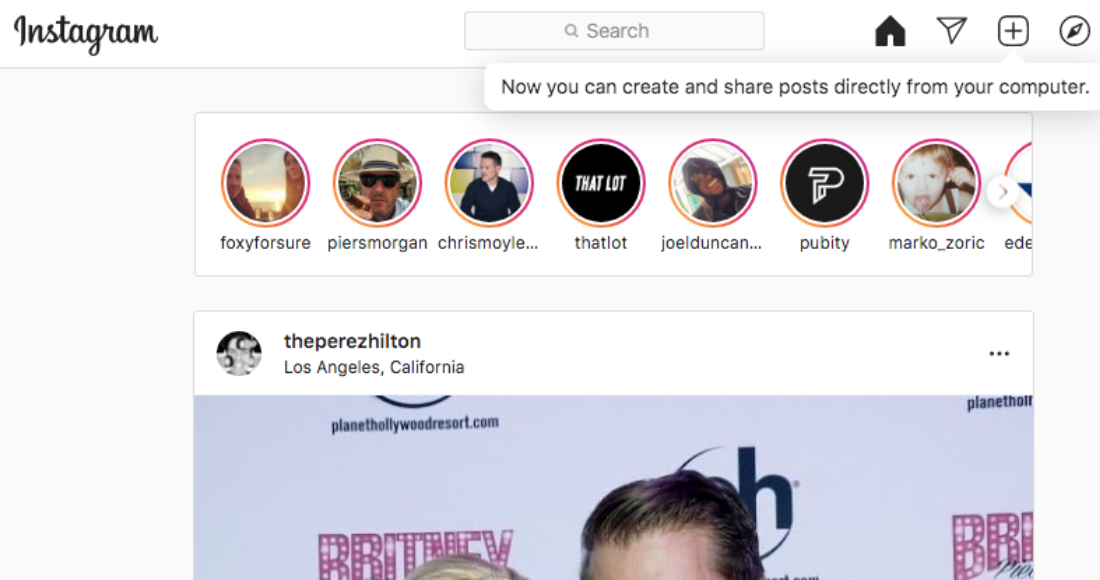
Task: Open Explore compass icon
Action: click(1074, 31)
